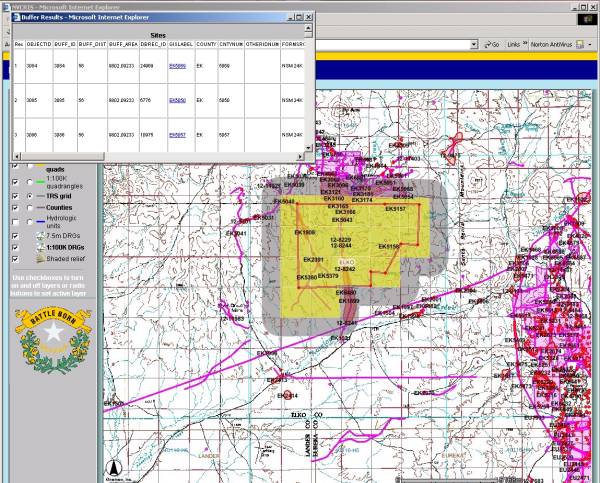Screen dimensions: 600x483
Task: Open the Norton AntiVirus dropdown arrow
Action: [595, 44]
